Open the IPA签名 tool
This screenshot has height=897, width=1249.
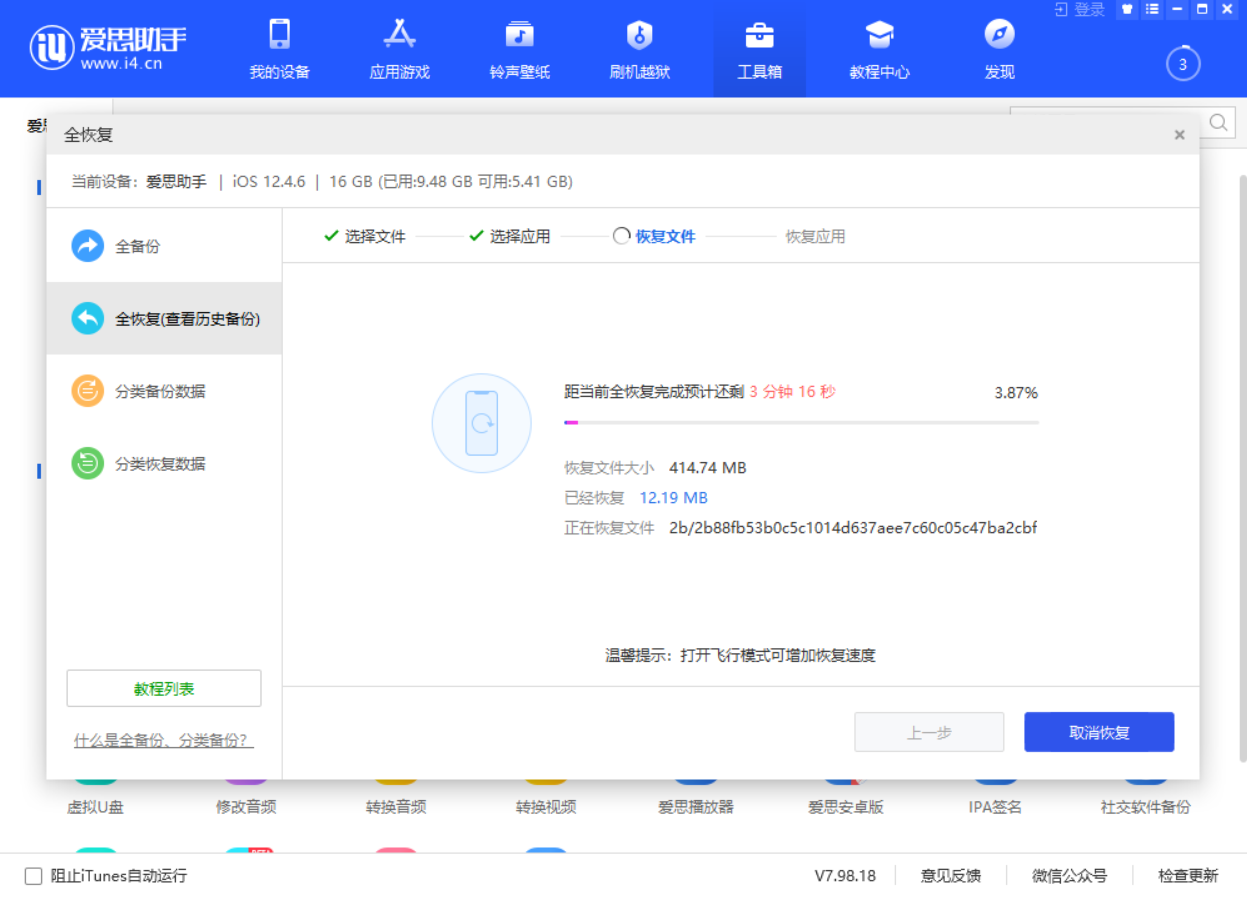[x=994, y=806]
